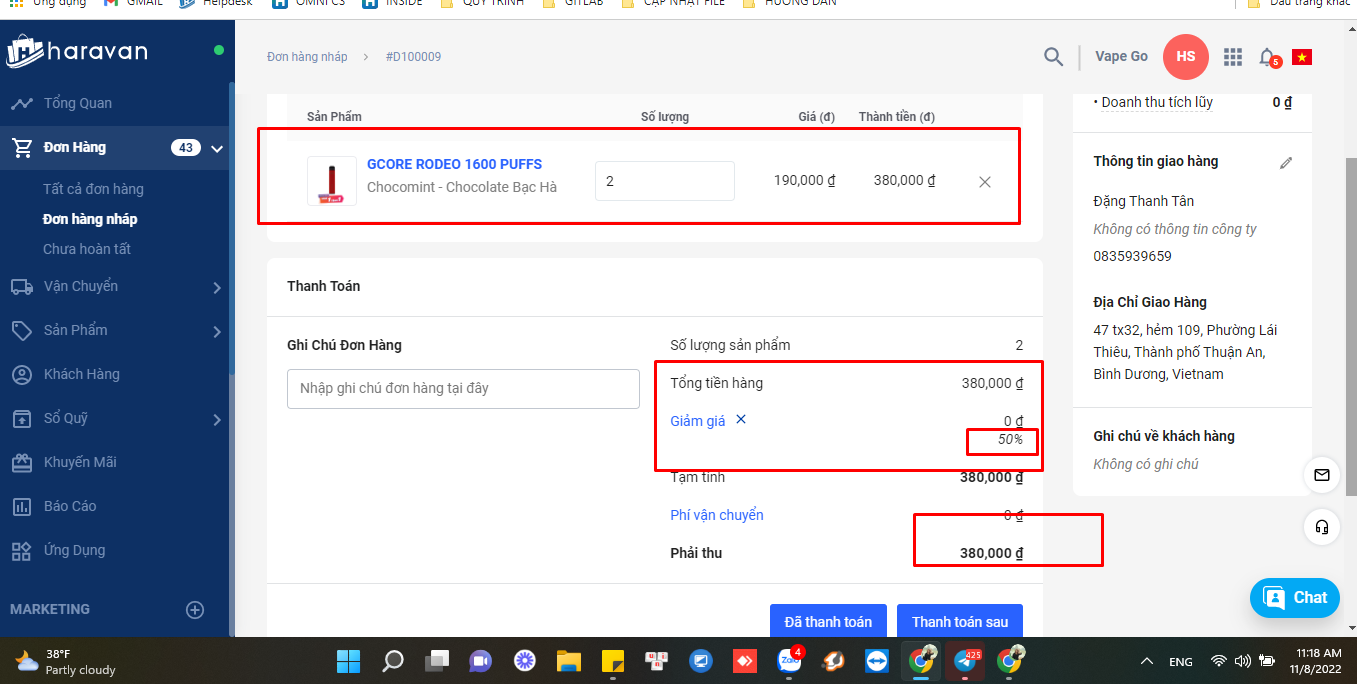The width and height of the screenshot is (1357, 684).
Task: Click the Phí vận chuyển link
Action: coord(716,515)
